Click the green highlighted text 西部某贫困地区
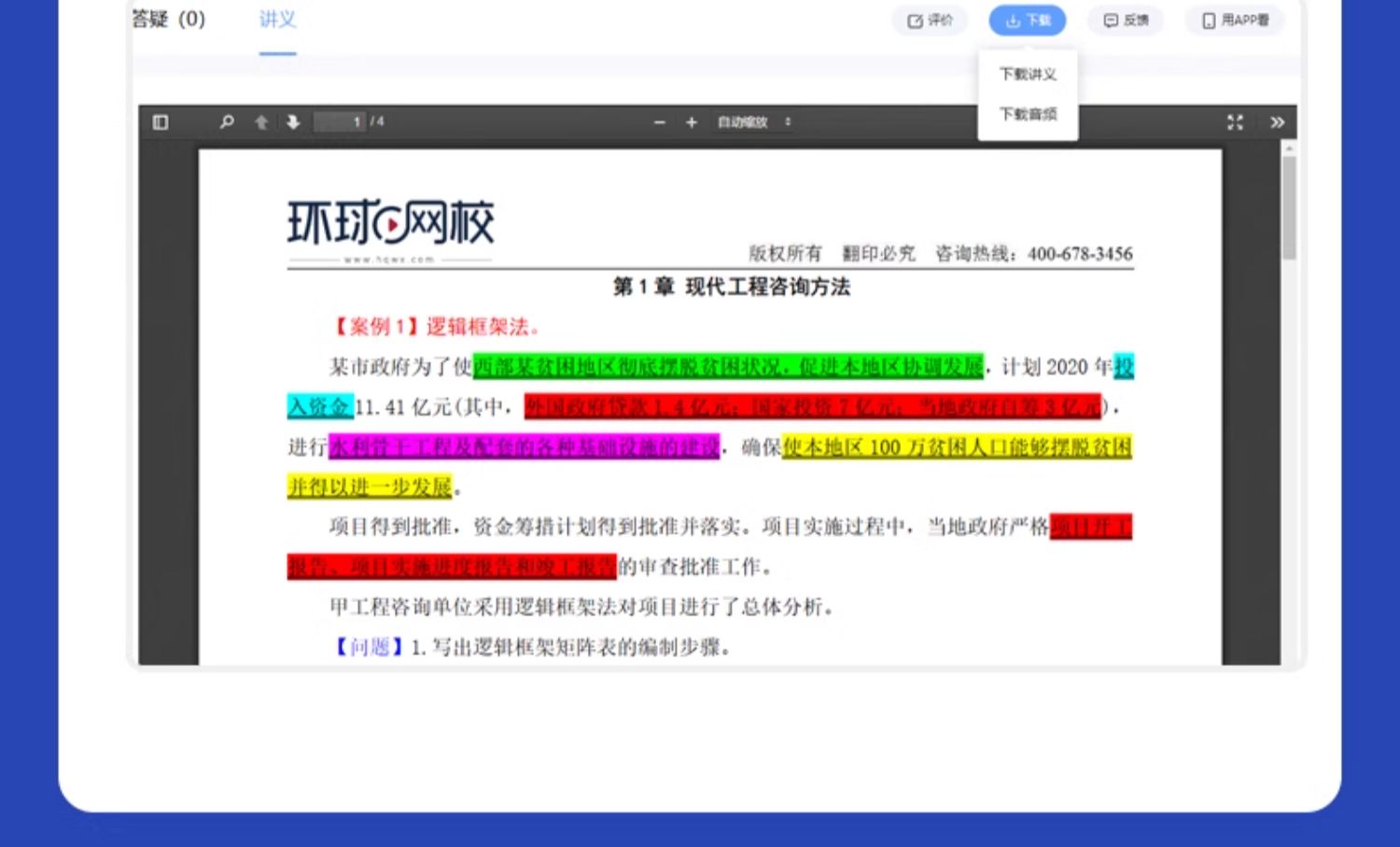 [x=728, y=367]
